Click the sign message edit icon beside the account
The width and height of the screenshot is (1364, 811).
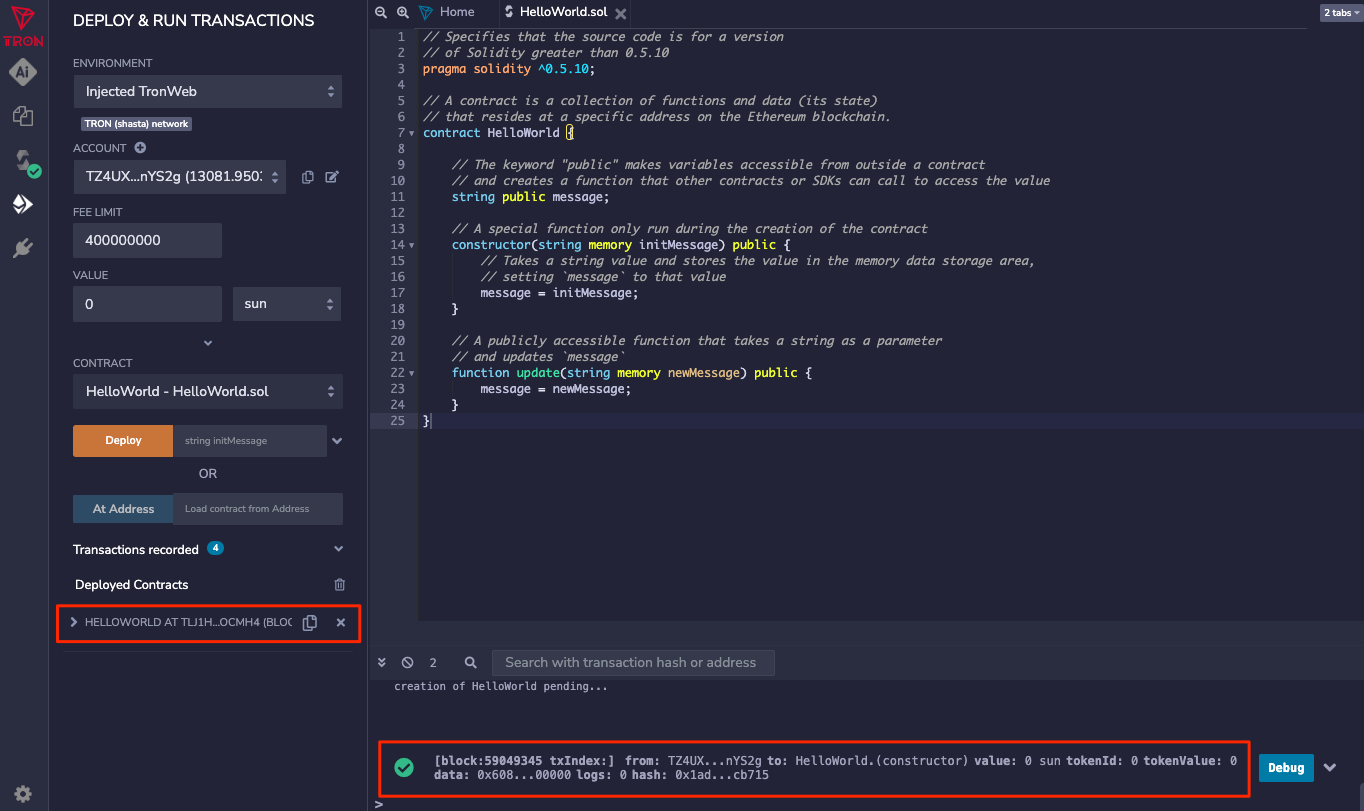click(x=332, y=177)
